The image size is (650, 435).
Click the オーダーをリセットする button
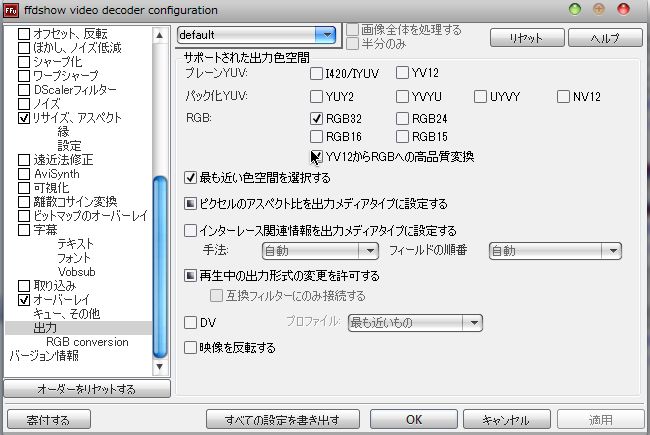click(x=87, y=389)
